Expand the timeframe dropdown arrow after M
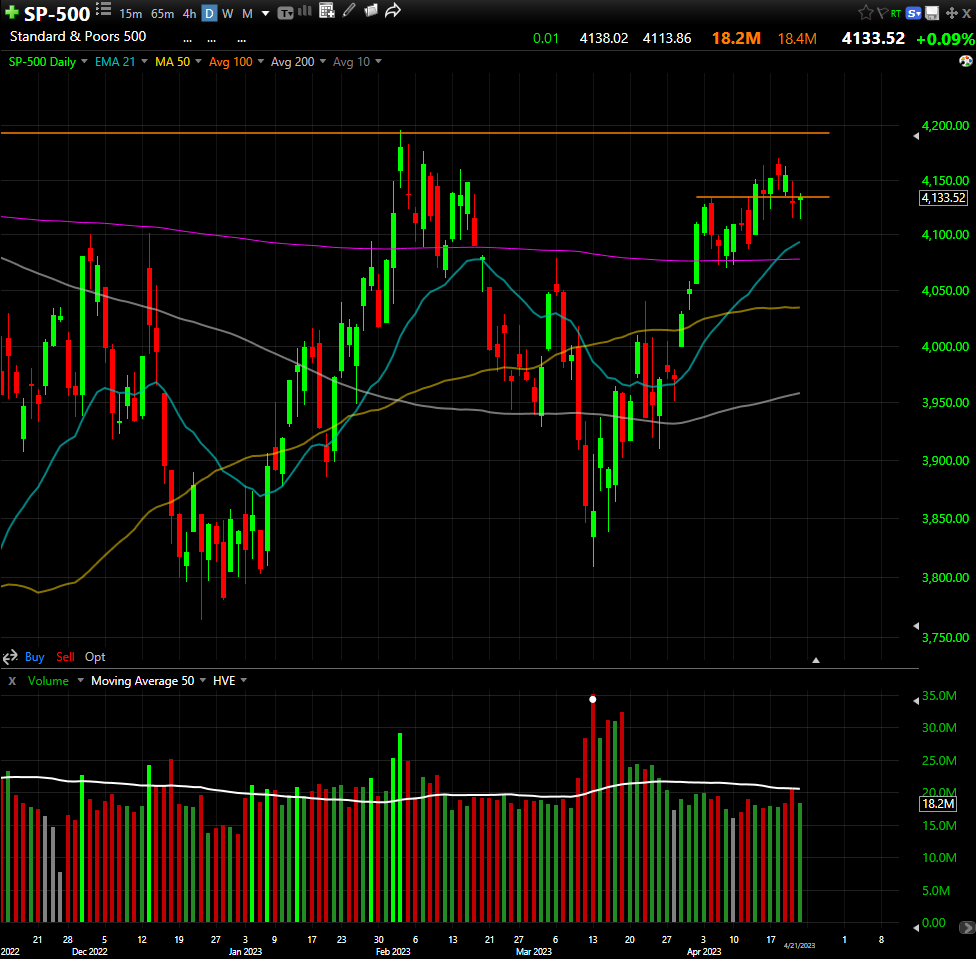976x959 pixels. 265,14
